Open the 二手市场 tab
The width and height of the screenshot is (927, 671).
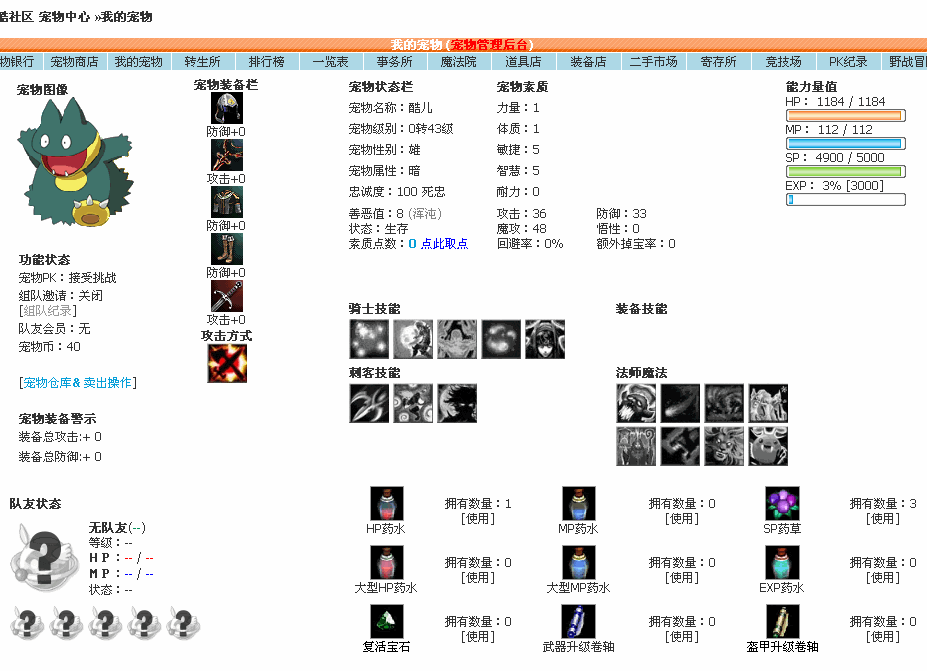[x=653, y=61]
